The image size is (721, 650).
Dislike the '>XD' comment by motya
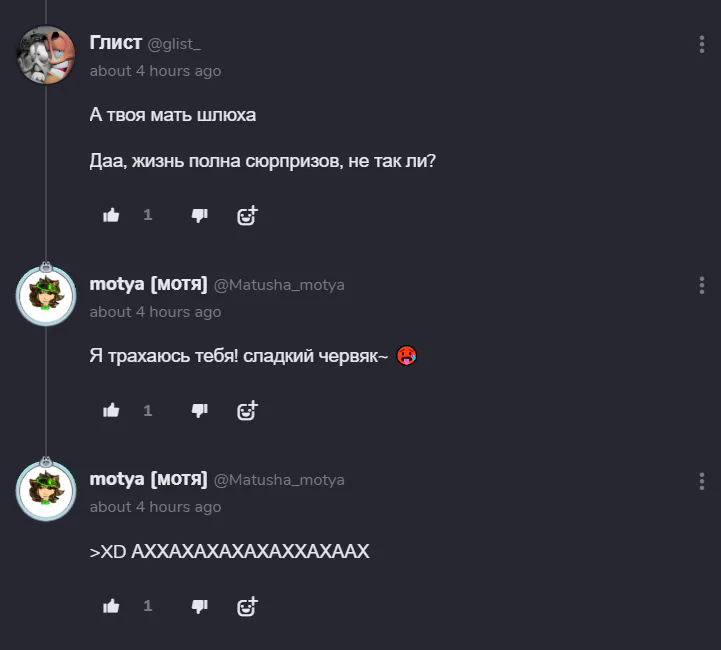(x=199, y=605)
